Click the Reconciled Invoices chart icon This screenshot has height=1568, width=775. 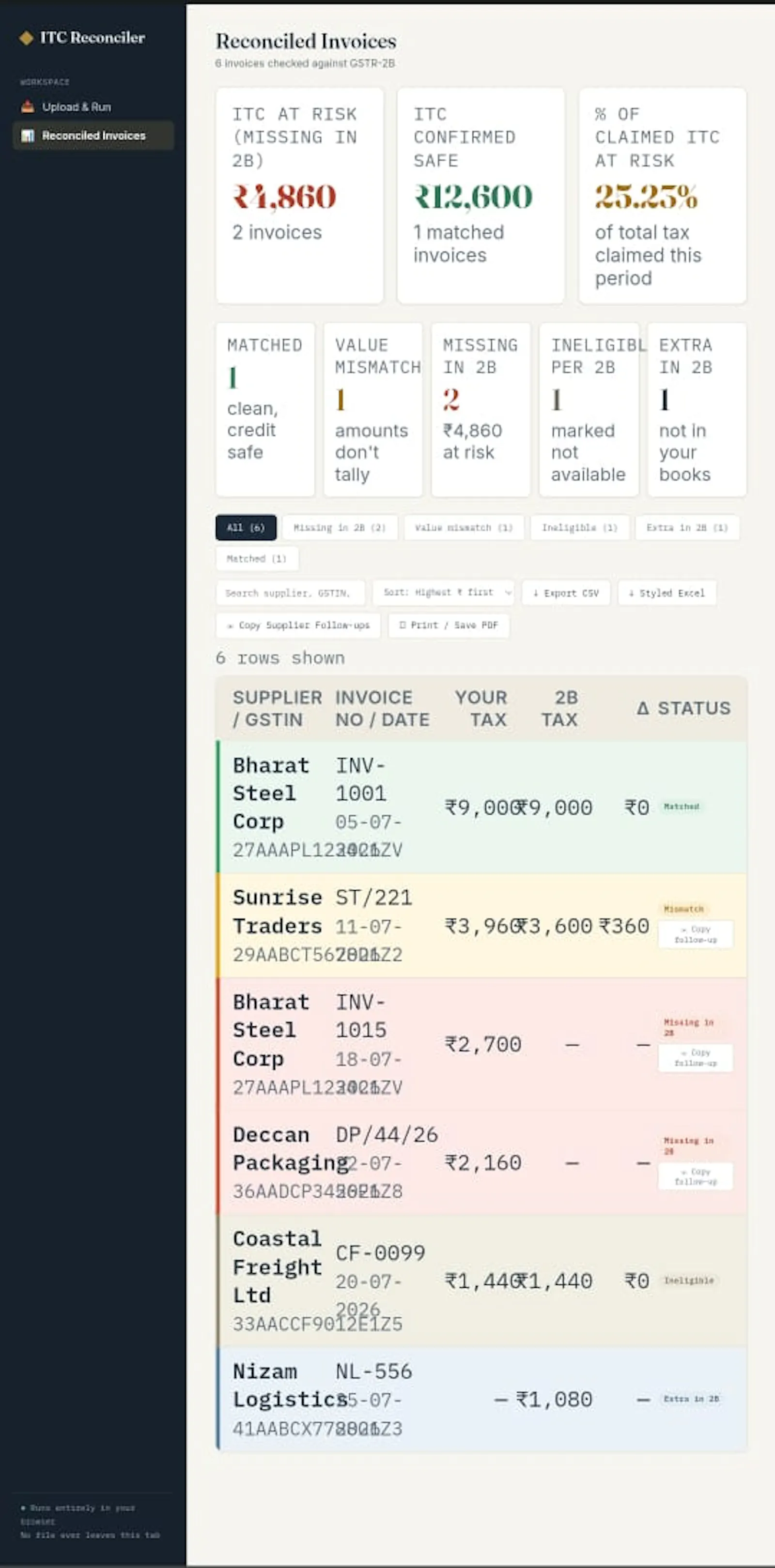28,135
